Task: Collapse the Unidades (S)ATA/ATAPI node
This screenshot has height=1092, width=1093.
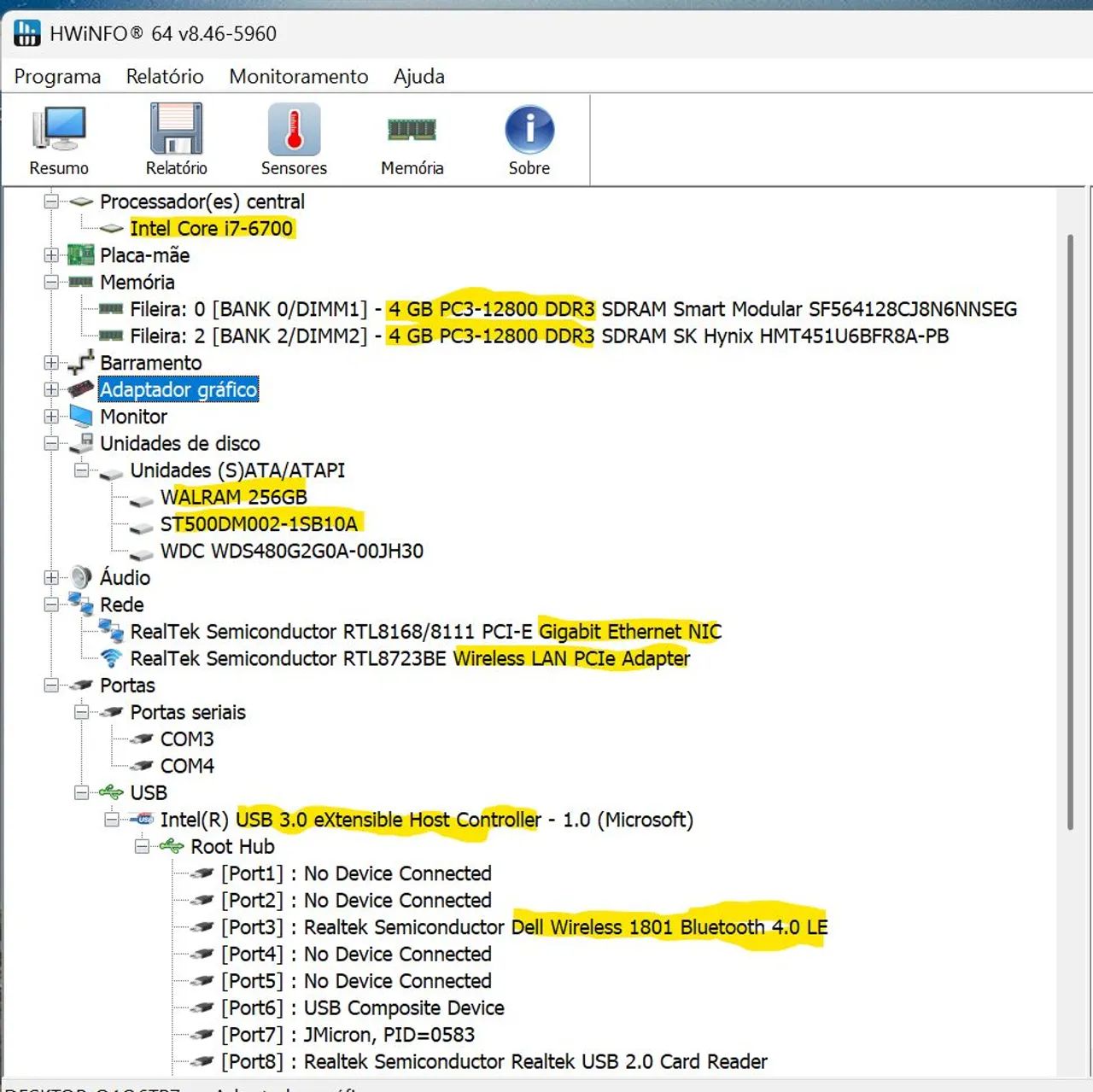Action: click(81, 470)
